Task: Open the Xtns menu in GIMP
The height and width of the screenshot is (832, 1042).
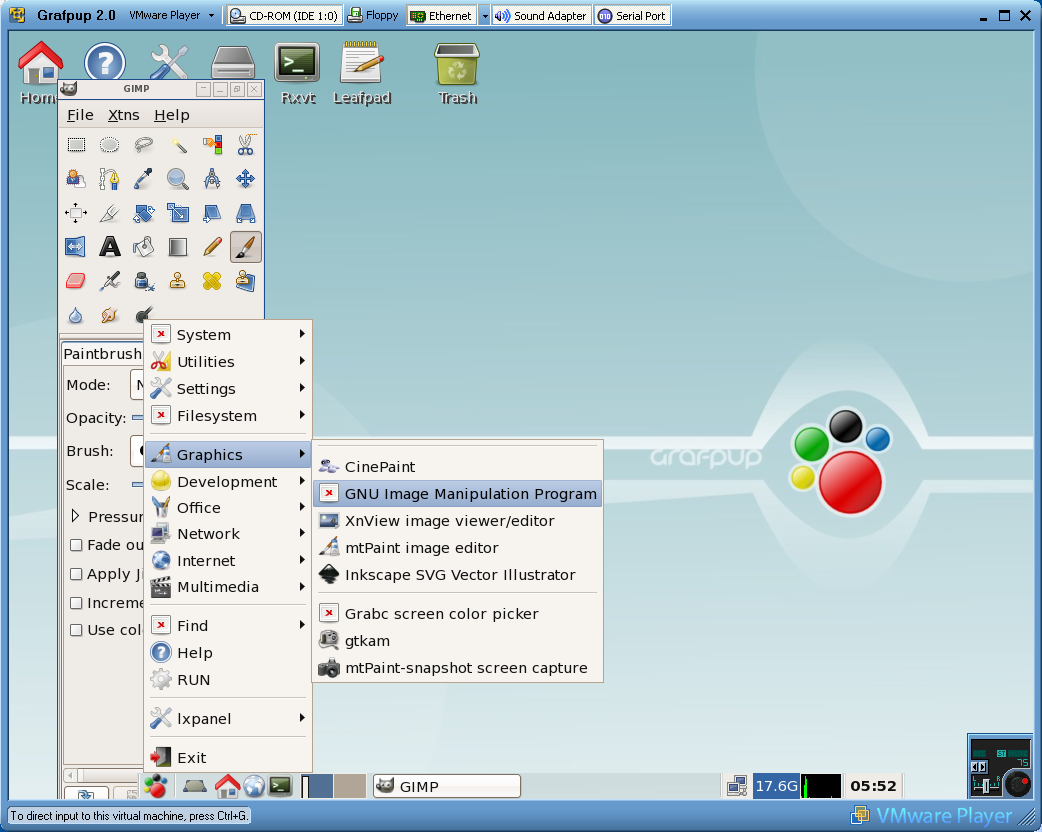Action: (124, 115)
